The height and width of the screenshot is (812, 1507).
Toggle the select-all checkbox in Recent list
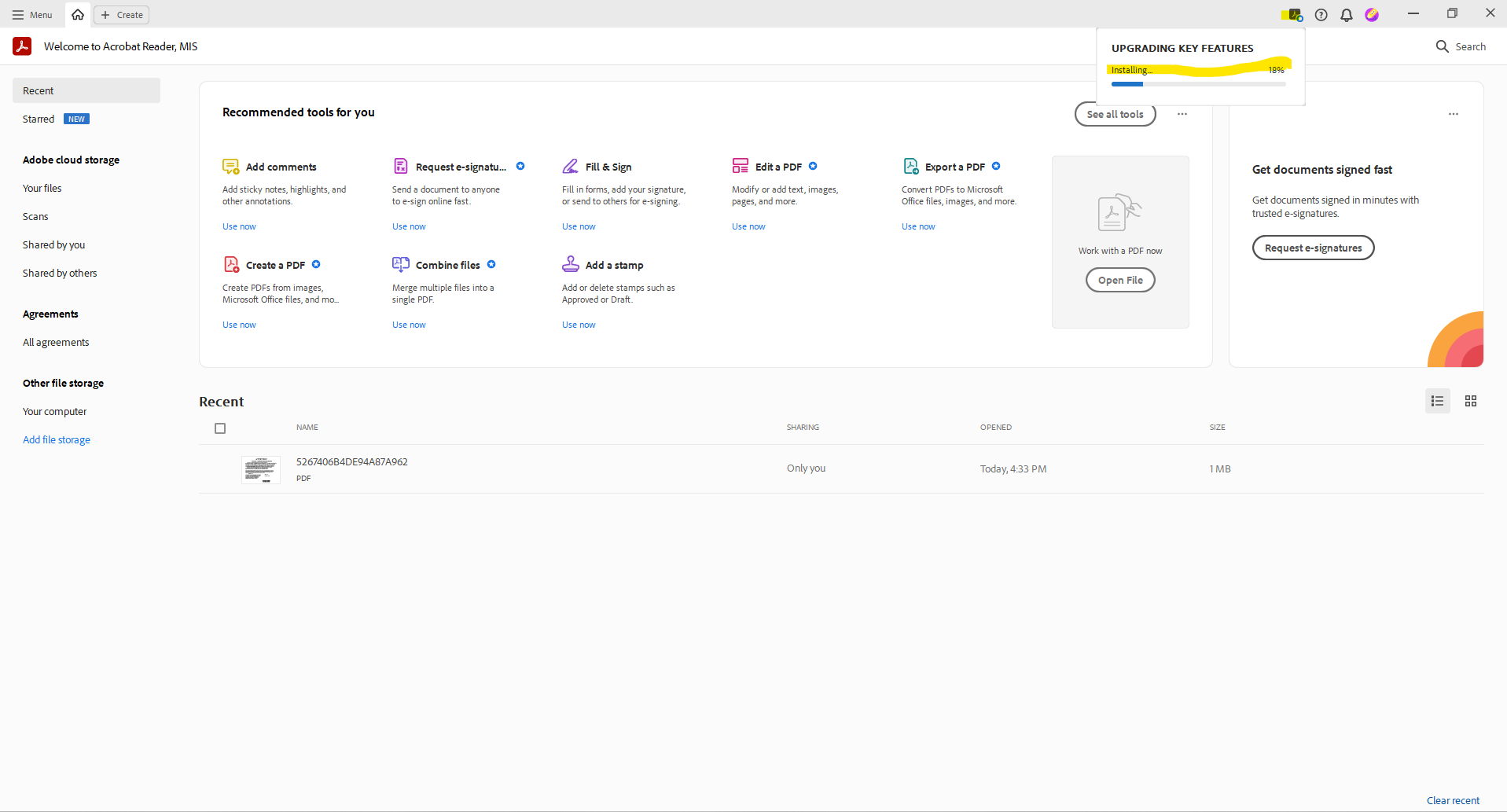pyautogui.click(x=220, y=428)
